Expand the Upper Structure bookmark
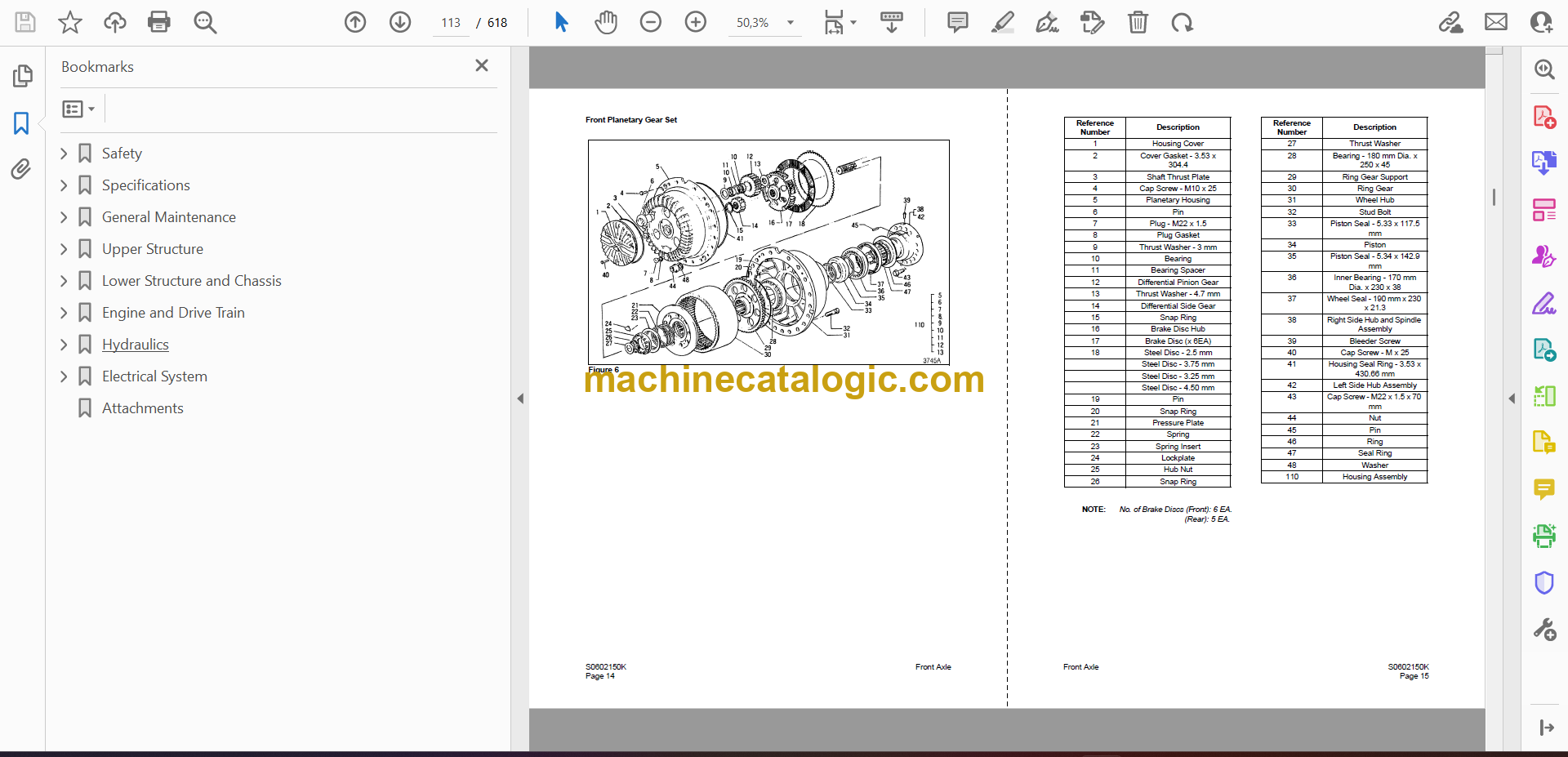1568x757 pixels. [64, 249]
